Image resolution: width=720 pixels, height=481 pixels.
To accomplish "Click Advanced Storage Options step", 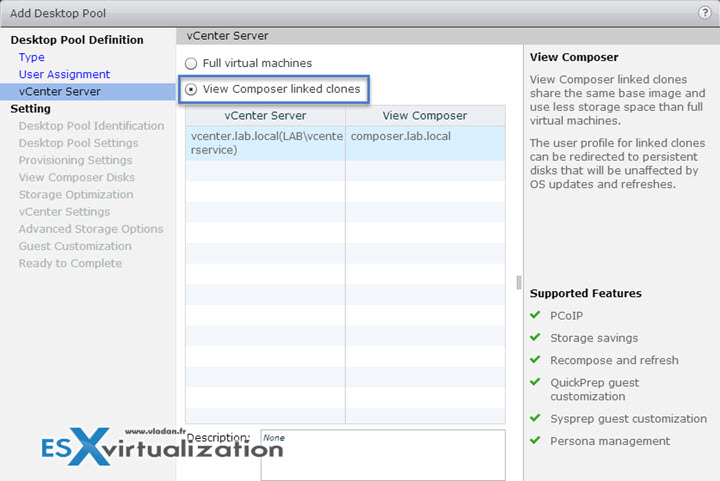I will click(x=91, y=229).
